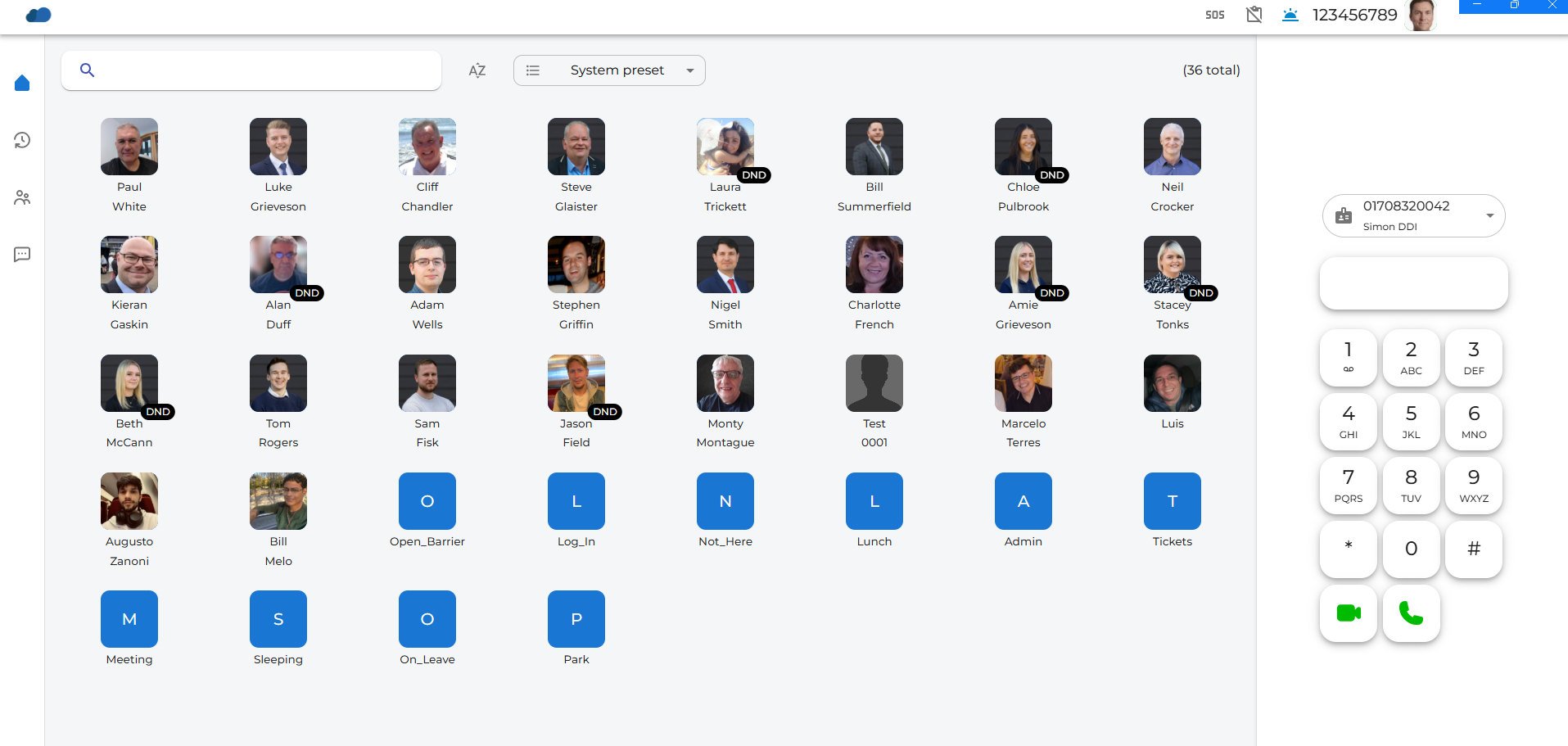The height and width of the screenshot is (746, 1568).
Task: Click the SOS icon in header
Action: coord(1214,15)
